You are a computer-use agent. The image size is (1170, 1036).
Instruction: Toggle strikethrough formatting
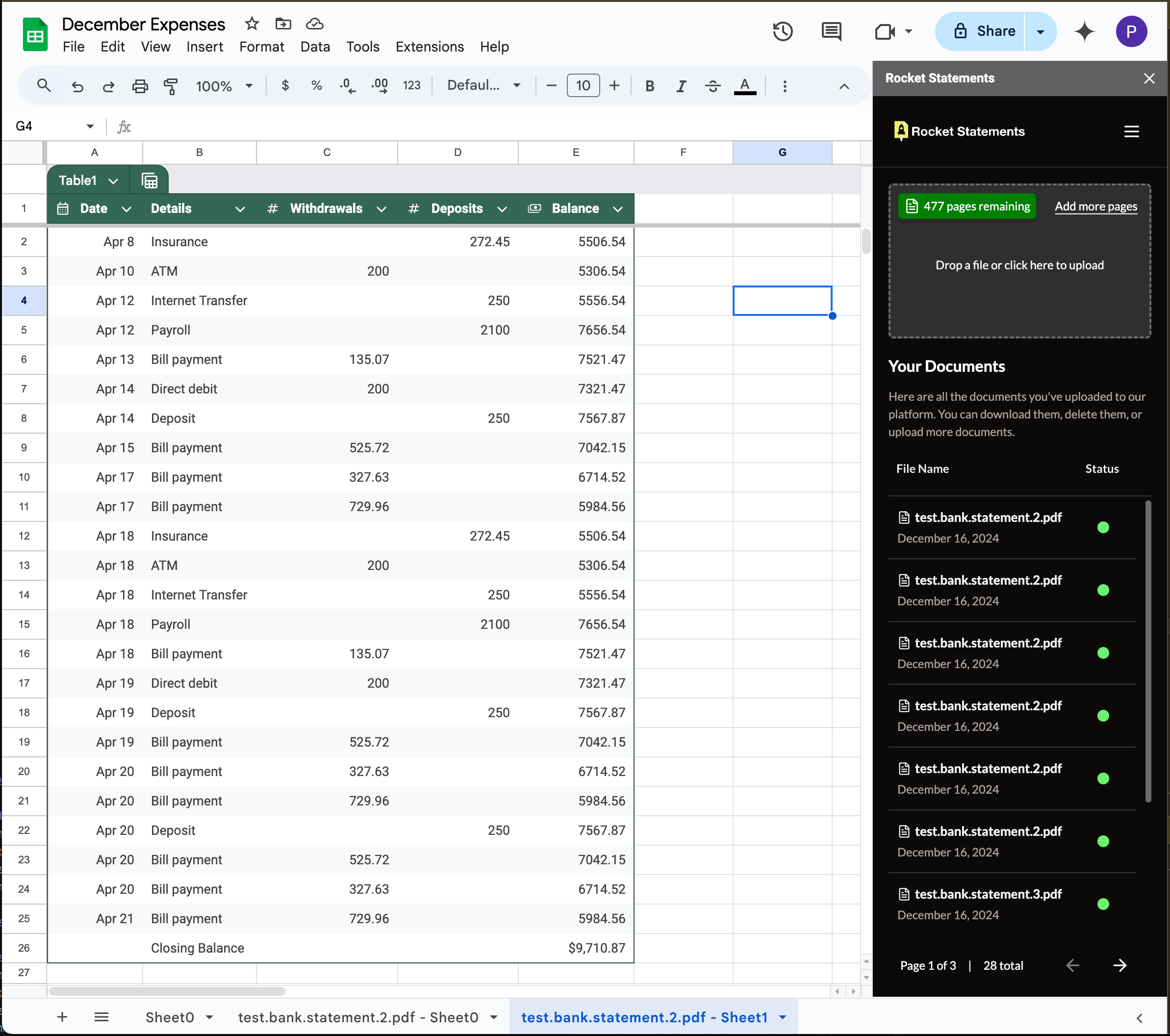coord(712,86)
